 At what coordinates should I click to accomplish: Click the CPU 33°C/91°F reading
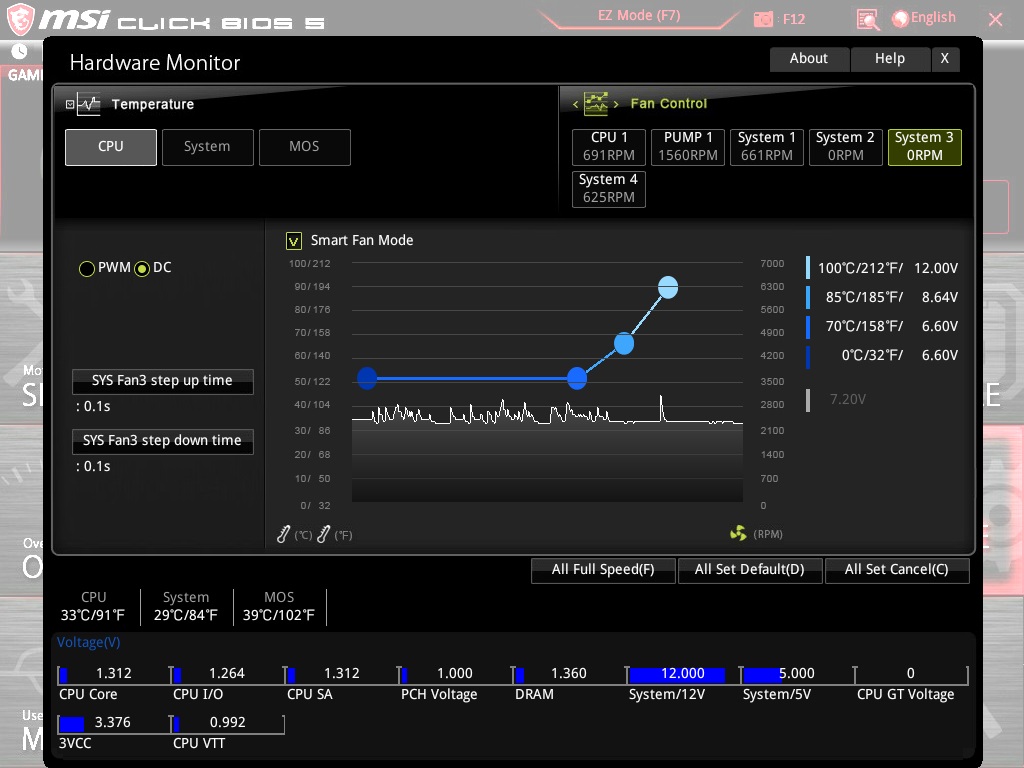(x=93, y=607)
